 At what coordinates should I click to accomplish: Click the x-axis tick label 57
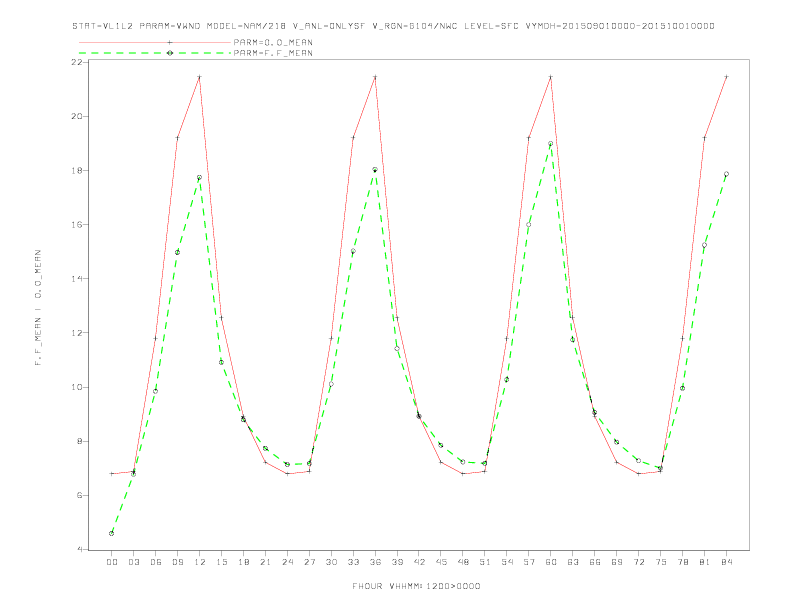pos(529,562)
